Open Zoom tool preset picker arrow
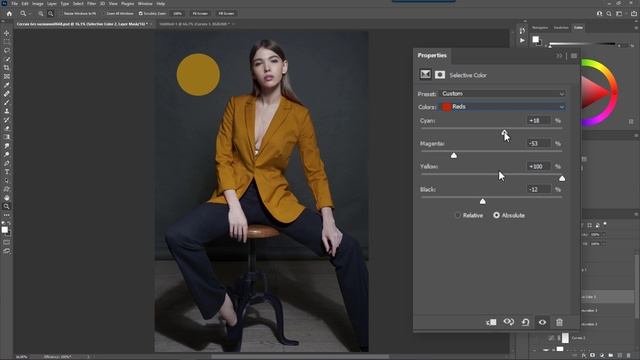This screenshot has width=640, height=360. tap(30, 13)
